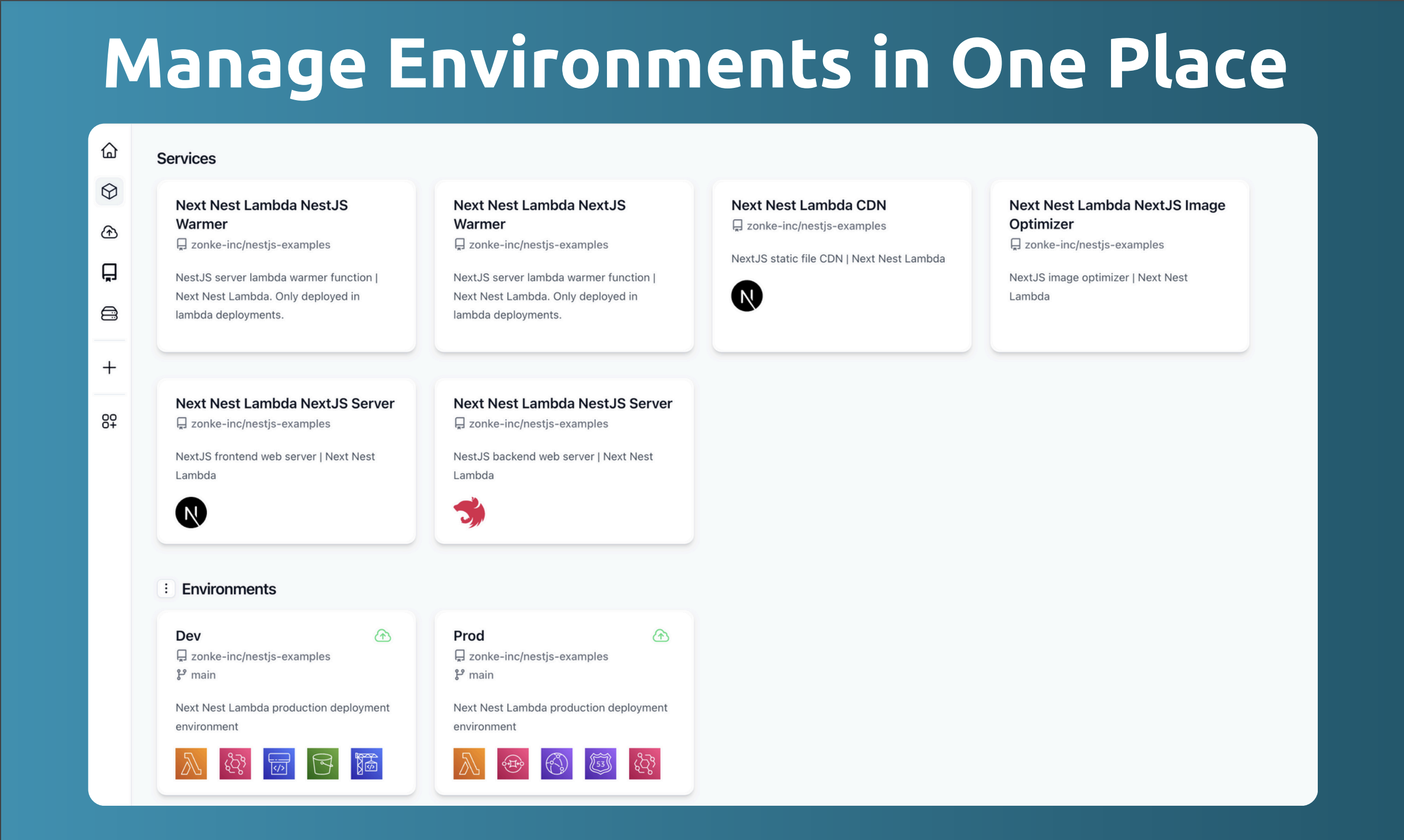Click Dev card's production deployment description
Image resolution: width=1404 pixels, height=840 pixels.
coord(282,717)
